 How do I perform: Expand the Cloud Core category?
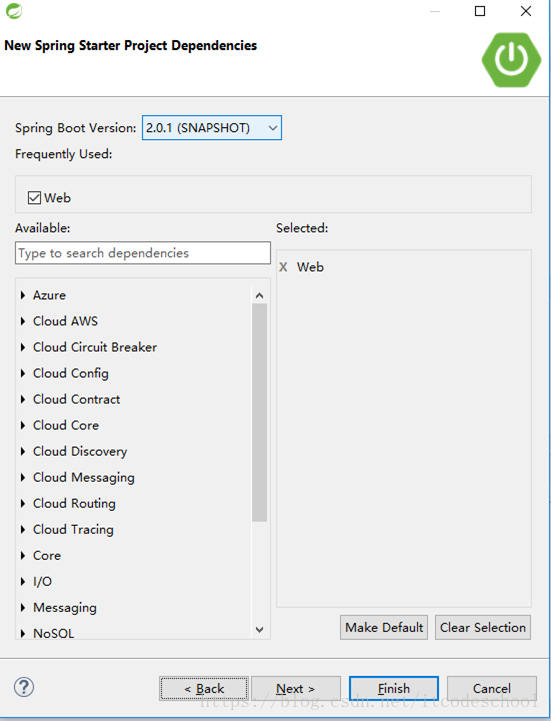(23, 425)
